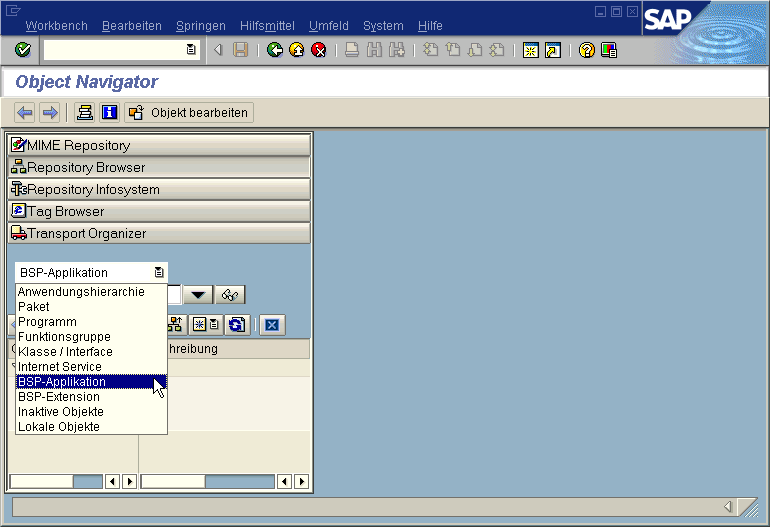Viewport: 770px width, 527px height.
Task: Click the status bar expand triangle
Action: click(728, 506)
